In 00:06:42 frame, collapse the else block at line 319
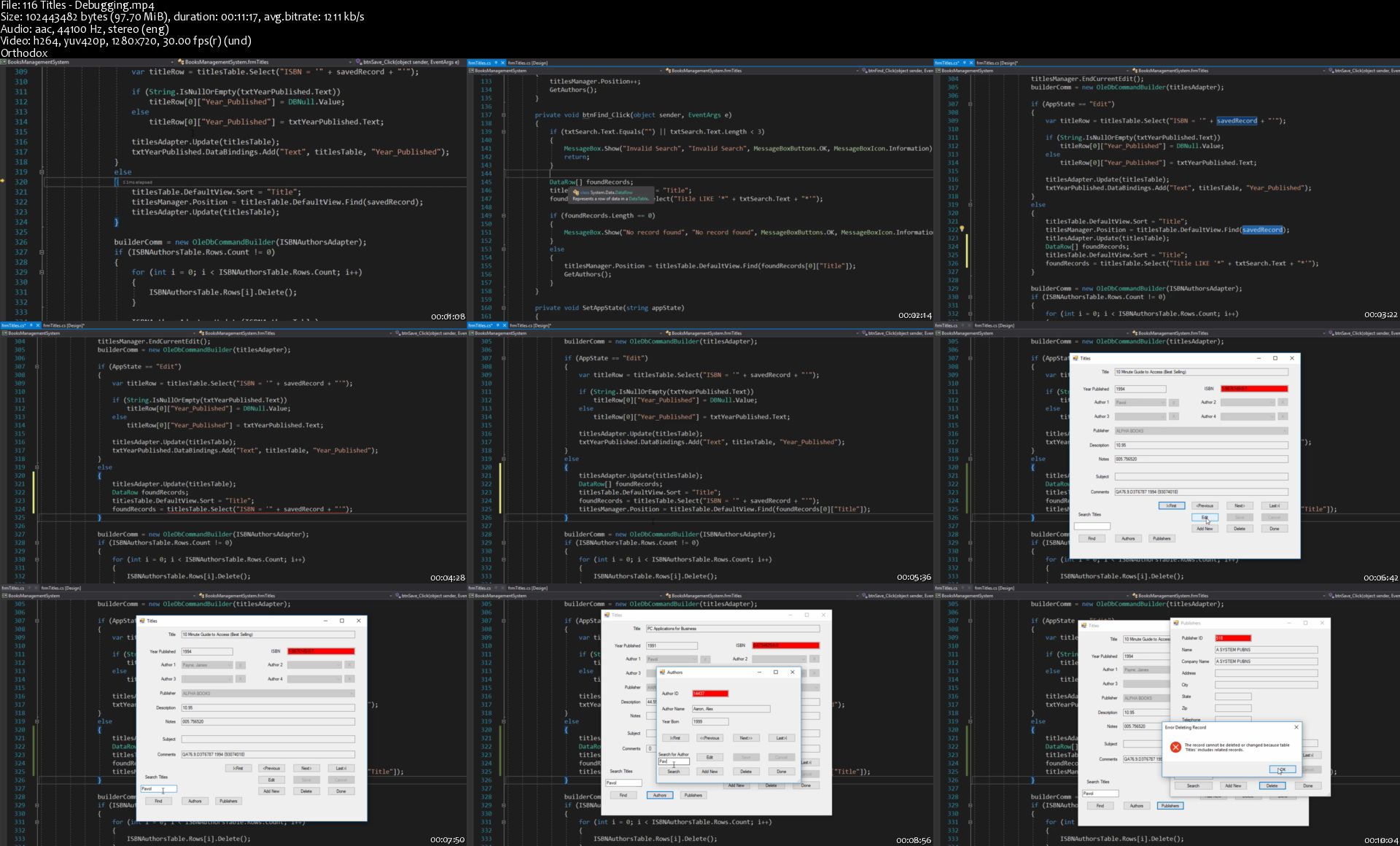This screenshot has width=1400, height=846. pyautogui.click(x=971, y=459)
